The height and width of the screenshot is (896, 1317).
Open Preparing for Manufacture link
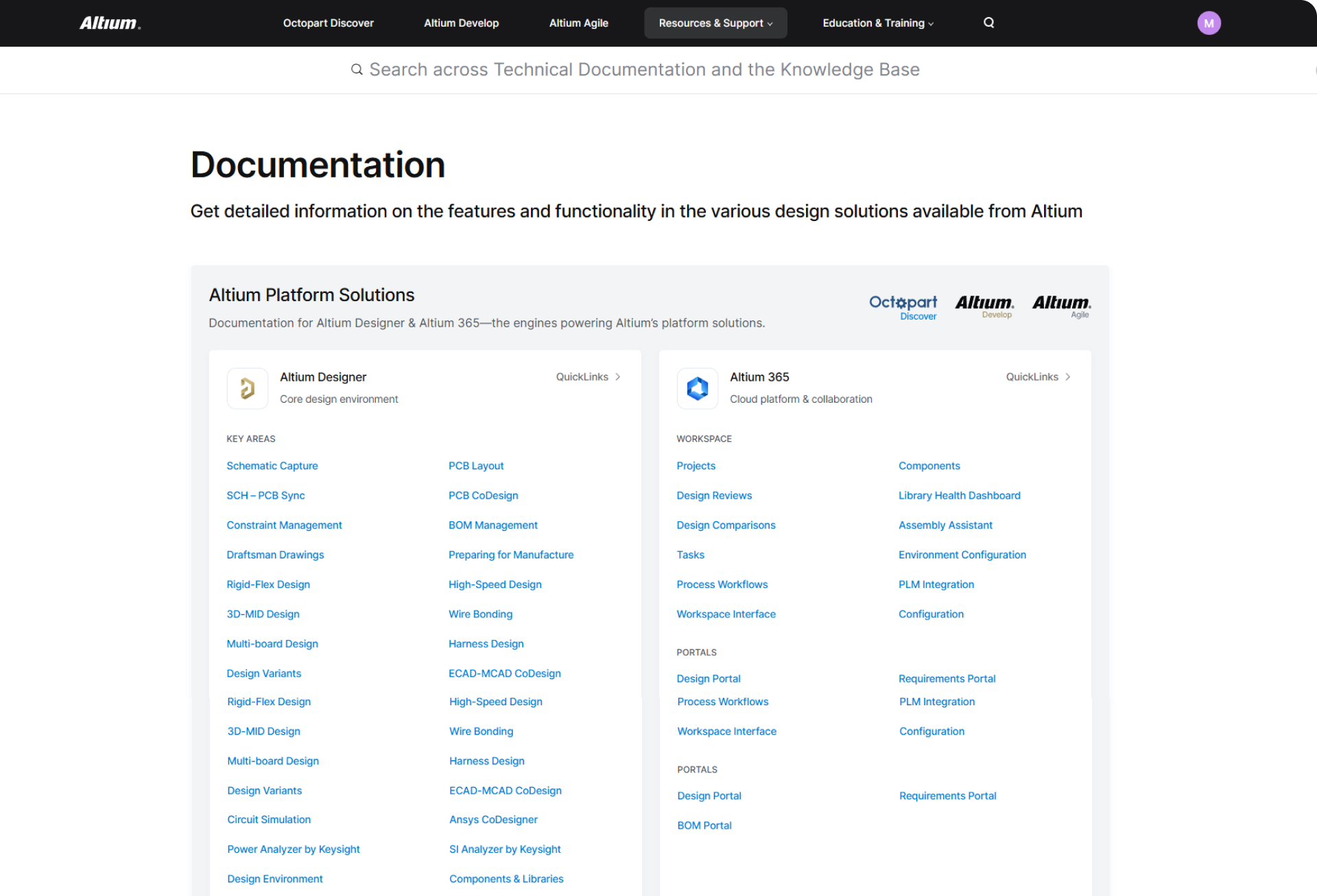[511, 554]
